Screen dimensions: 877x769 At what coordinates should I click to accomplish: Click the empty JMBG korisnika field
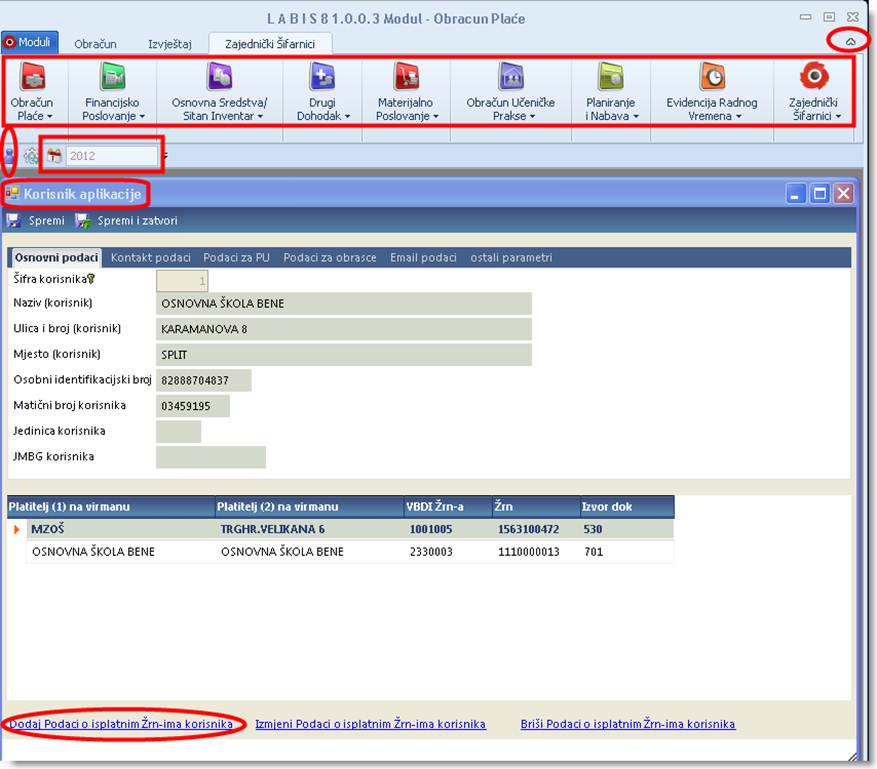(x=211, y=457)
